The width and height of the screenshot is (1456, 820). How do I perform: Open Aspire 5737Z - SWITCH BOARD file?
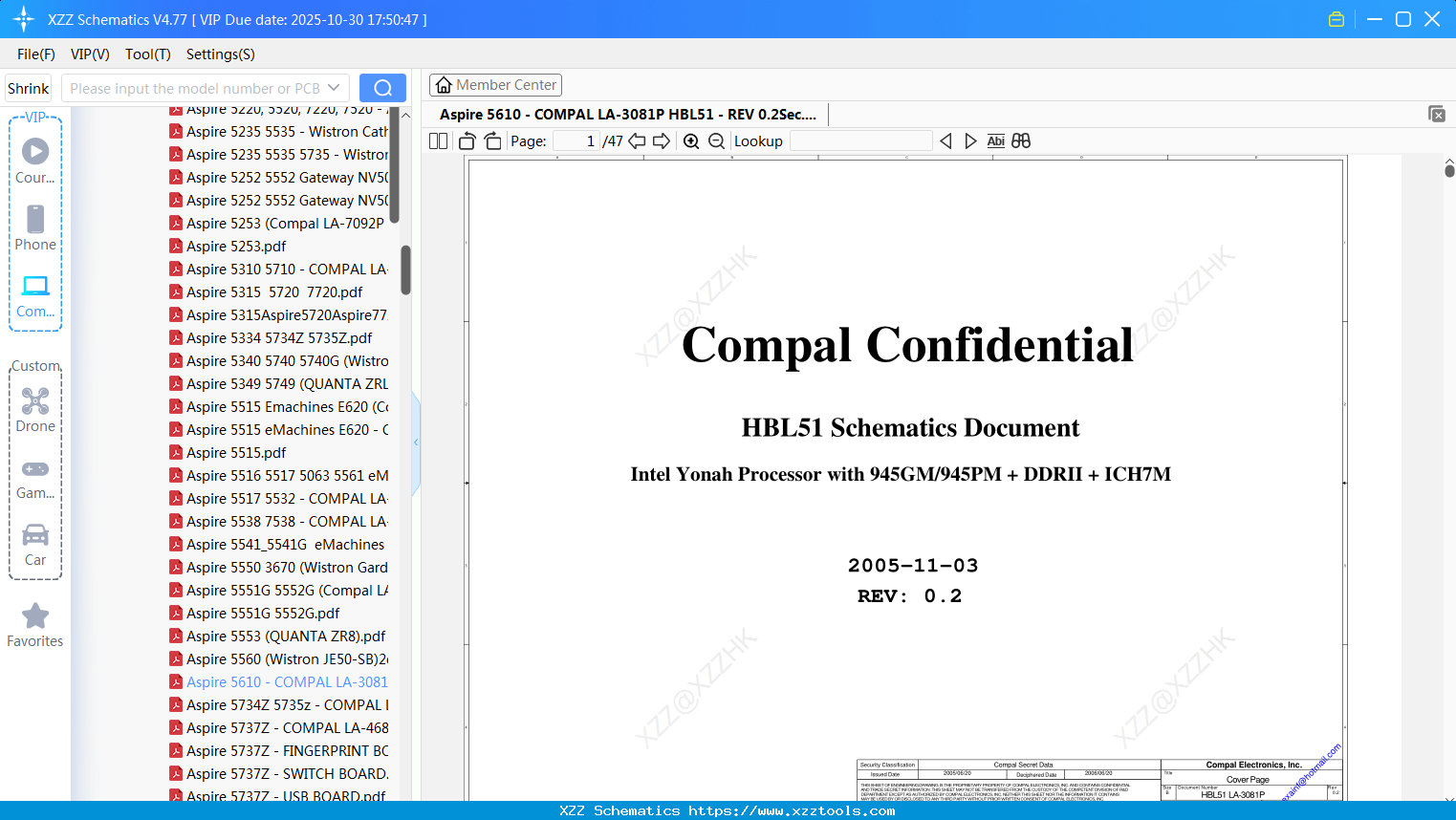pyautogui.click(x=279, y=774)
